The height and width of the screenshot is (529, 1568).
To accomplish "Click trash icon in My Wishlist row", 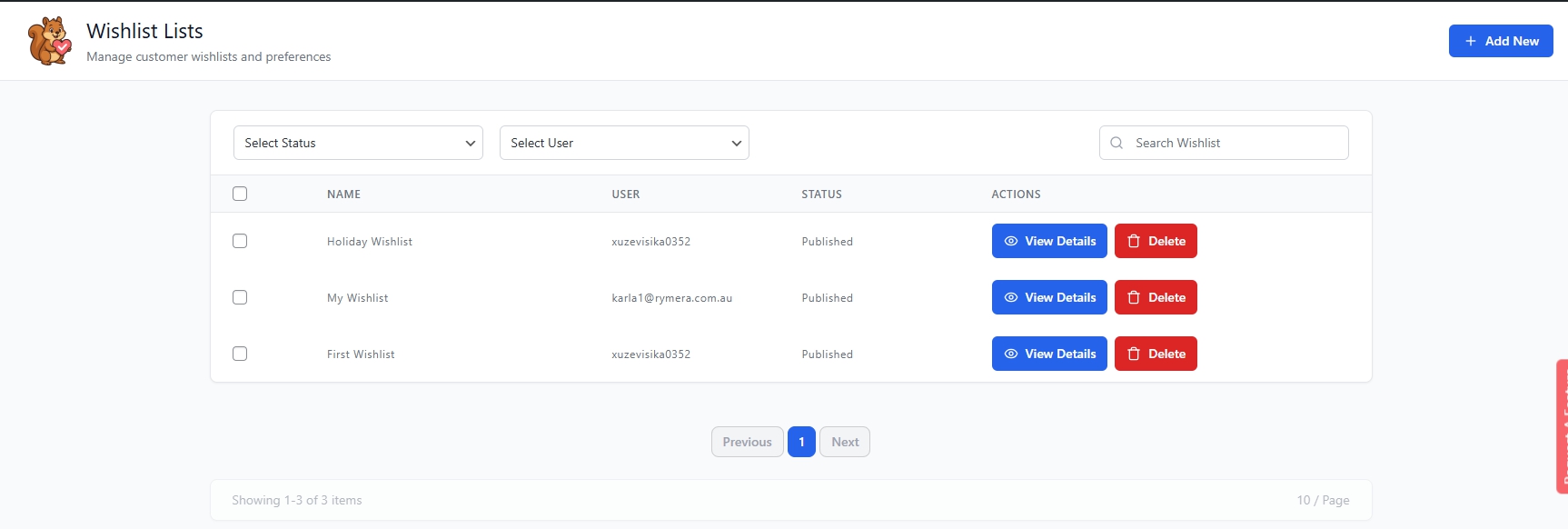I will 1133,297.
